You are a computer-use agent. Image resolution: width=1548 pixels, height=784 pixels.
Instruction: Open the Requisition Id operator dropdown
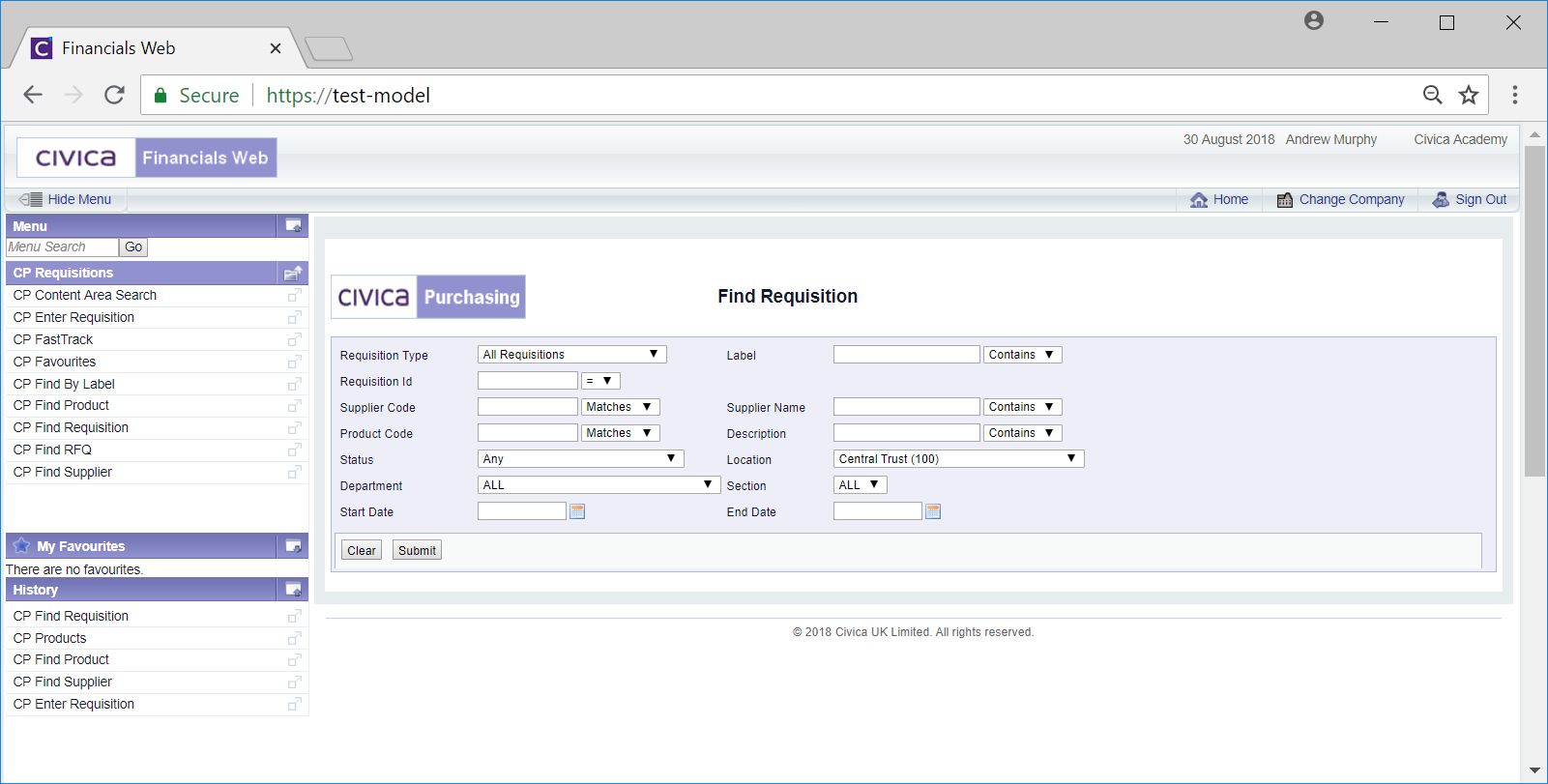point(600,381)
